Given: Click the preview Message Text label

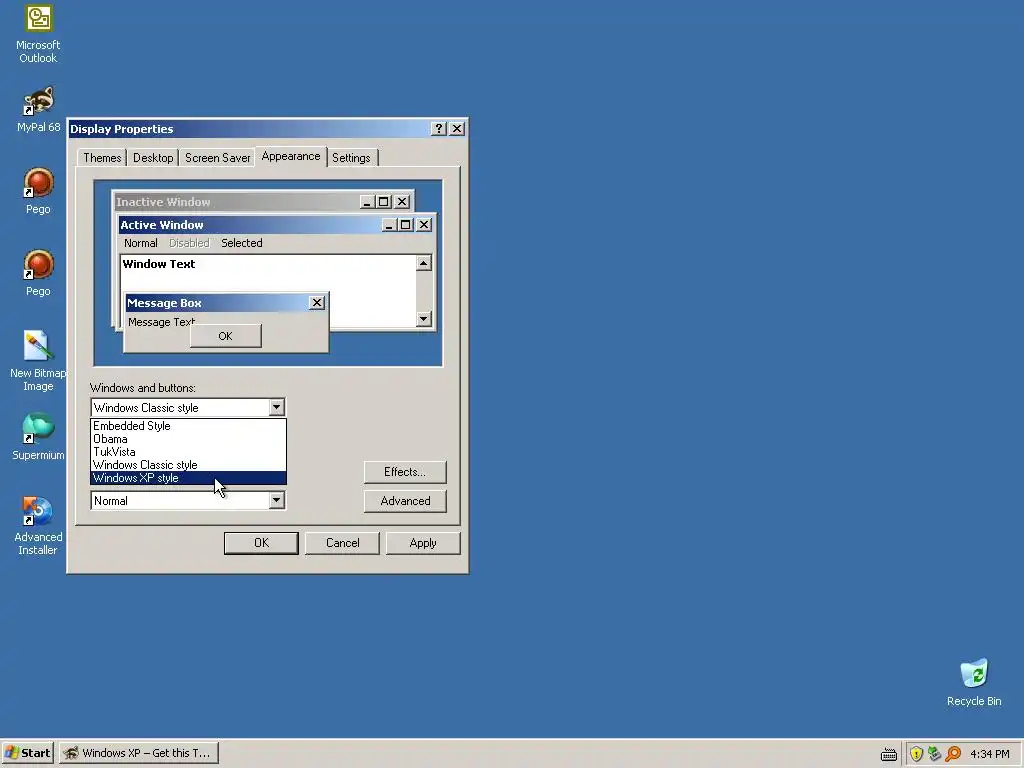Looking at the screenshot, I should [x=161, y=322].
